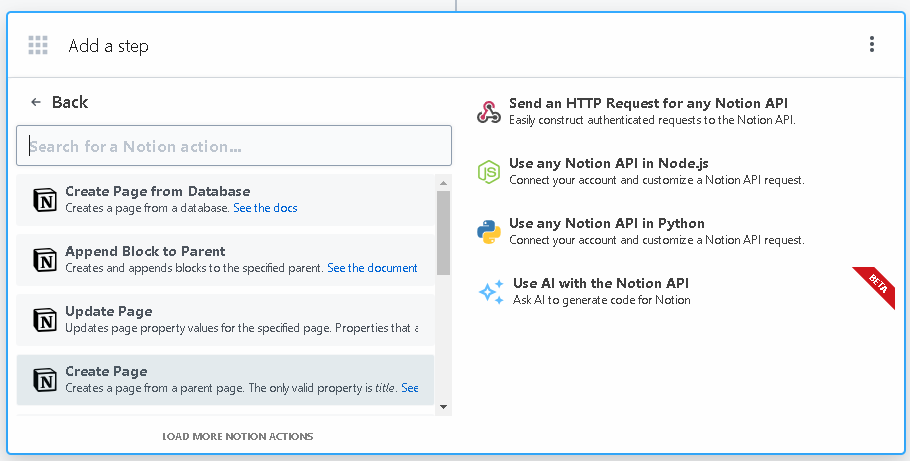Click Ask AI to generate code for Notion text

tap(602, 300)
